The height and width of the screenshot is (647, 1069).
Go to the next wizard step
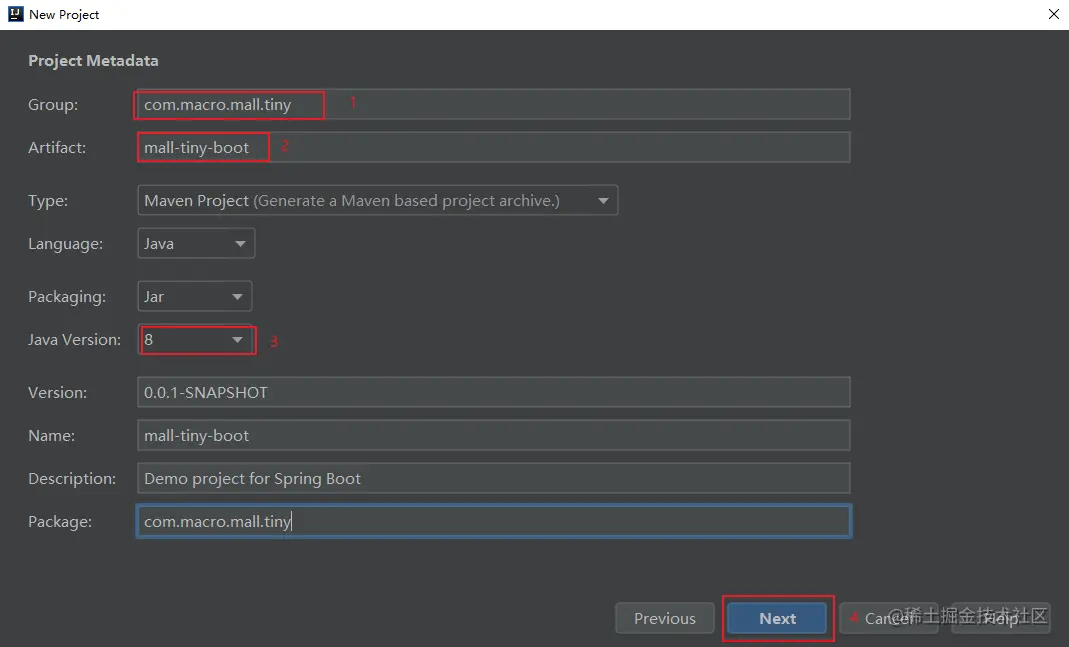click(x=777, y=618)
